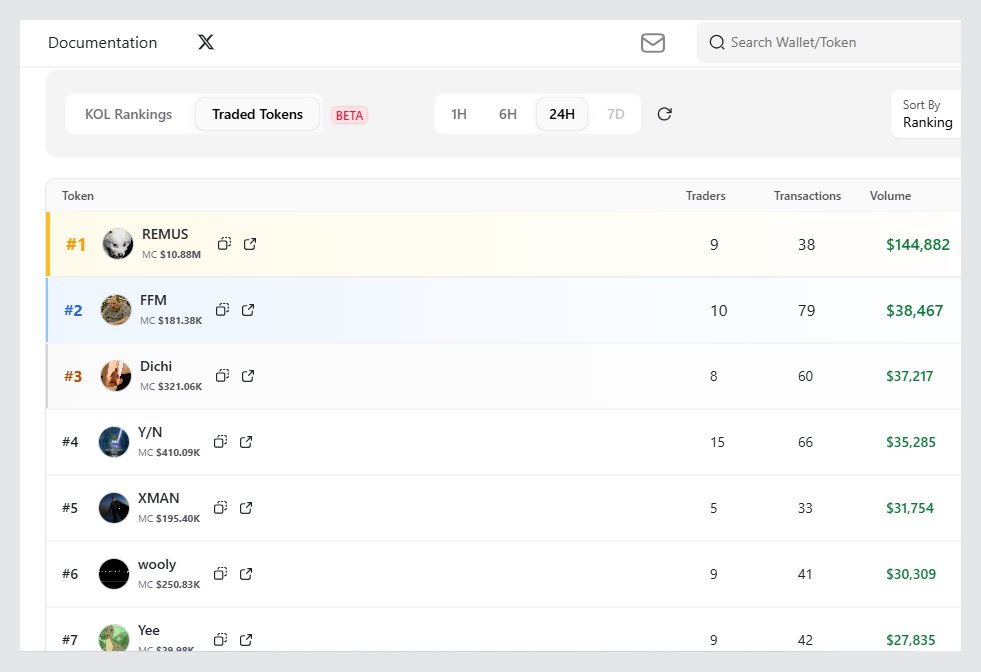The image size is (981, 672).
Task: Open the X (Twitter) logo link
Action: (x=206, y=42)
